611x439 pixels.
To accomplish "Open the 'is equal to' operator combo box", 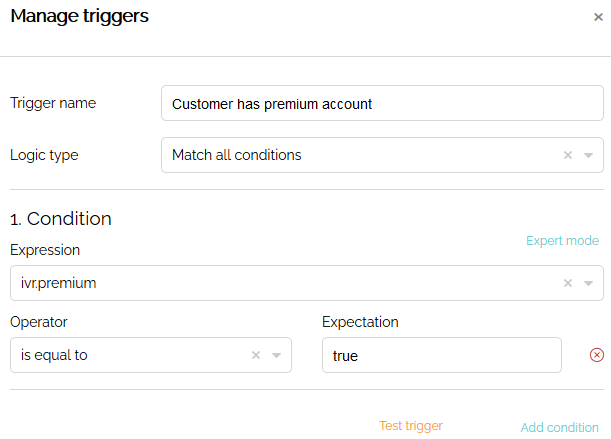I will (151, 355).
